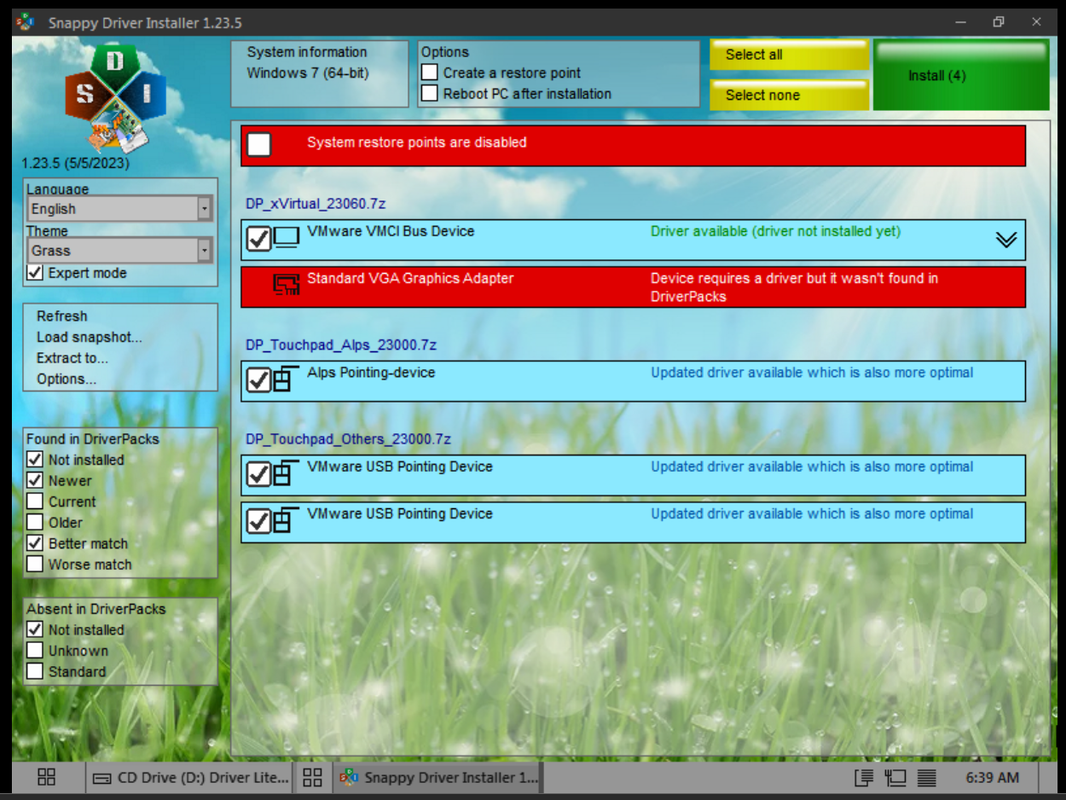Uncheck the first VMware USB Pointing Device
The height and width of the screenshot is (800, 1066).
tap(259, 474)
